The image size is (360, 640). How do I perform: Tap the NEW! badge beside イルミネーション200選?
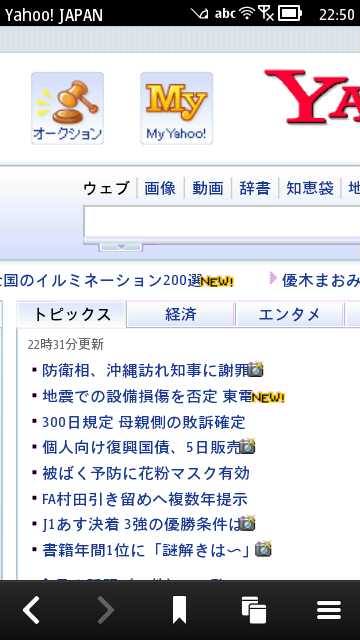pyautogui.click(x=217, y=282)
